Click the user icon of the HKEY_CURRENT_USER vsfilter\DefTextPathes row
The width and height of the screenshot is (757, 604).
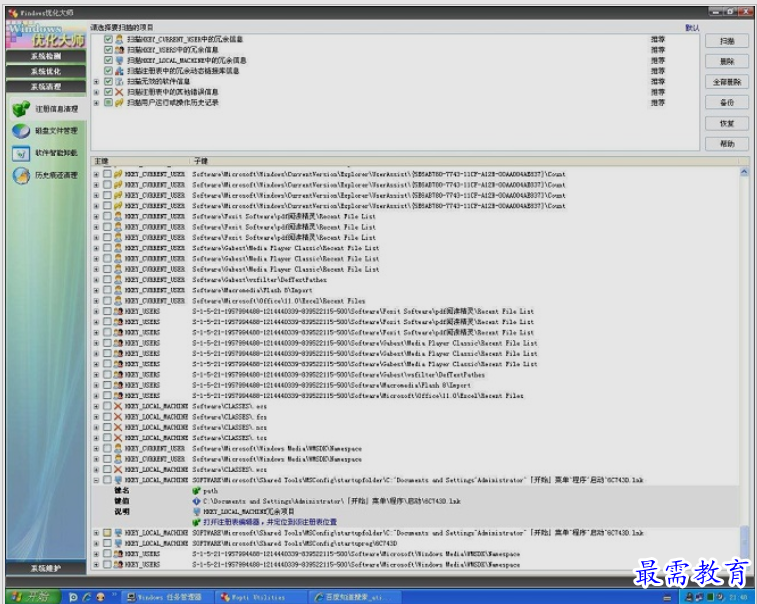(118, 280)
